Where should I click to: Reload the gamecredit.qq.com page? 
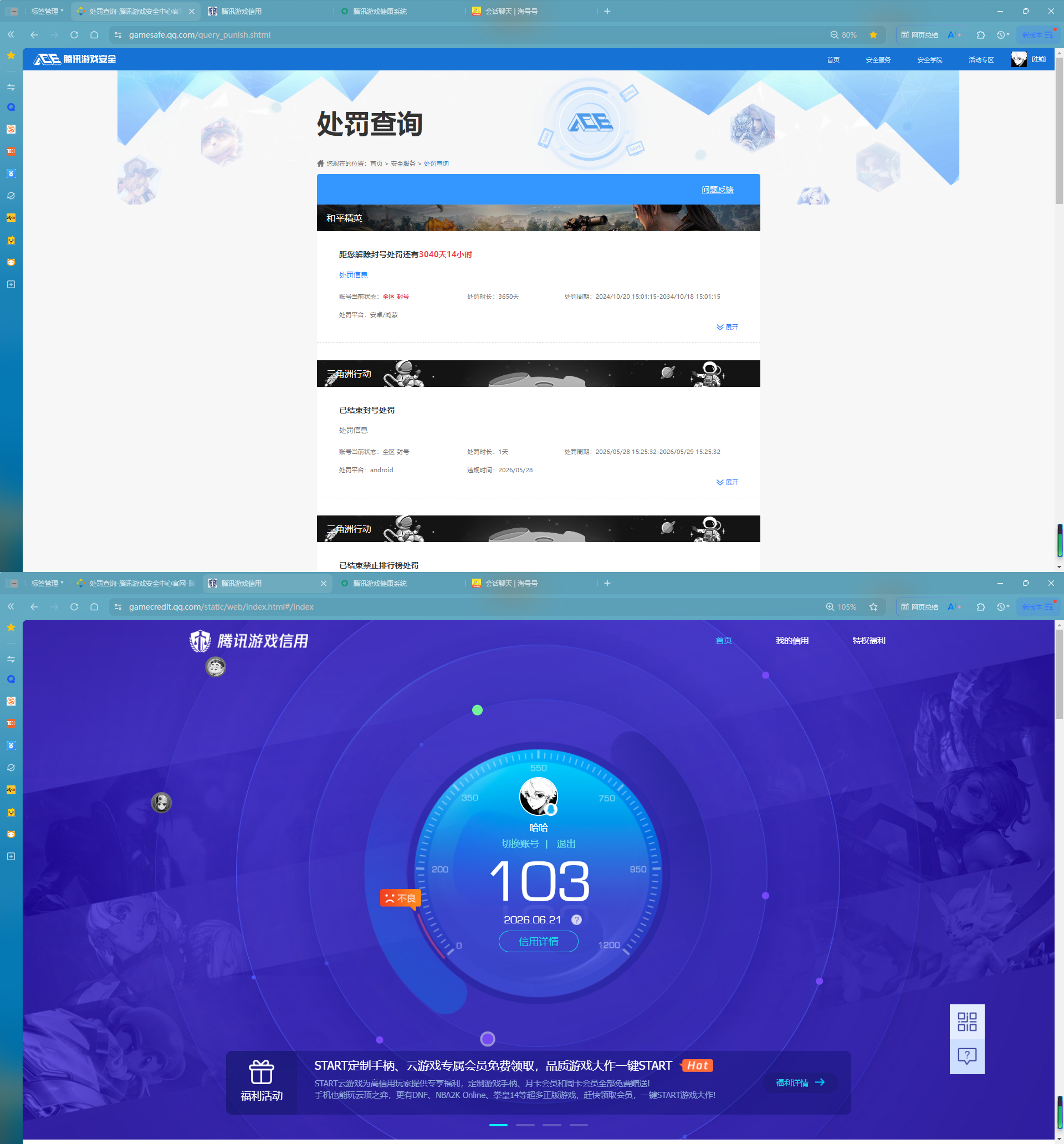[74, 606]
